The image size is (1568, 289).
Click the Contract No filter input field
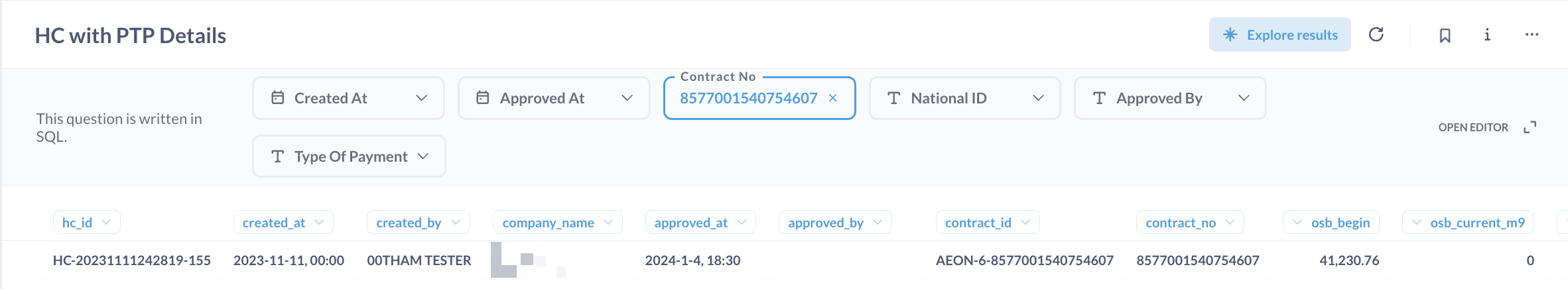tap(748, 98)
